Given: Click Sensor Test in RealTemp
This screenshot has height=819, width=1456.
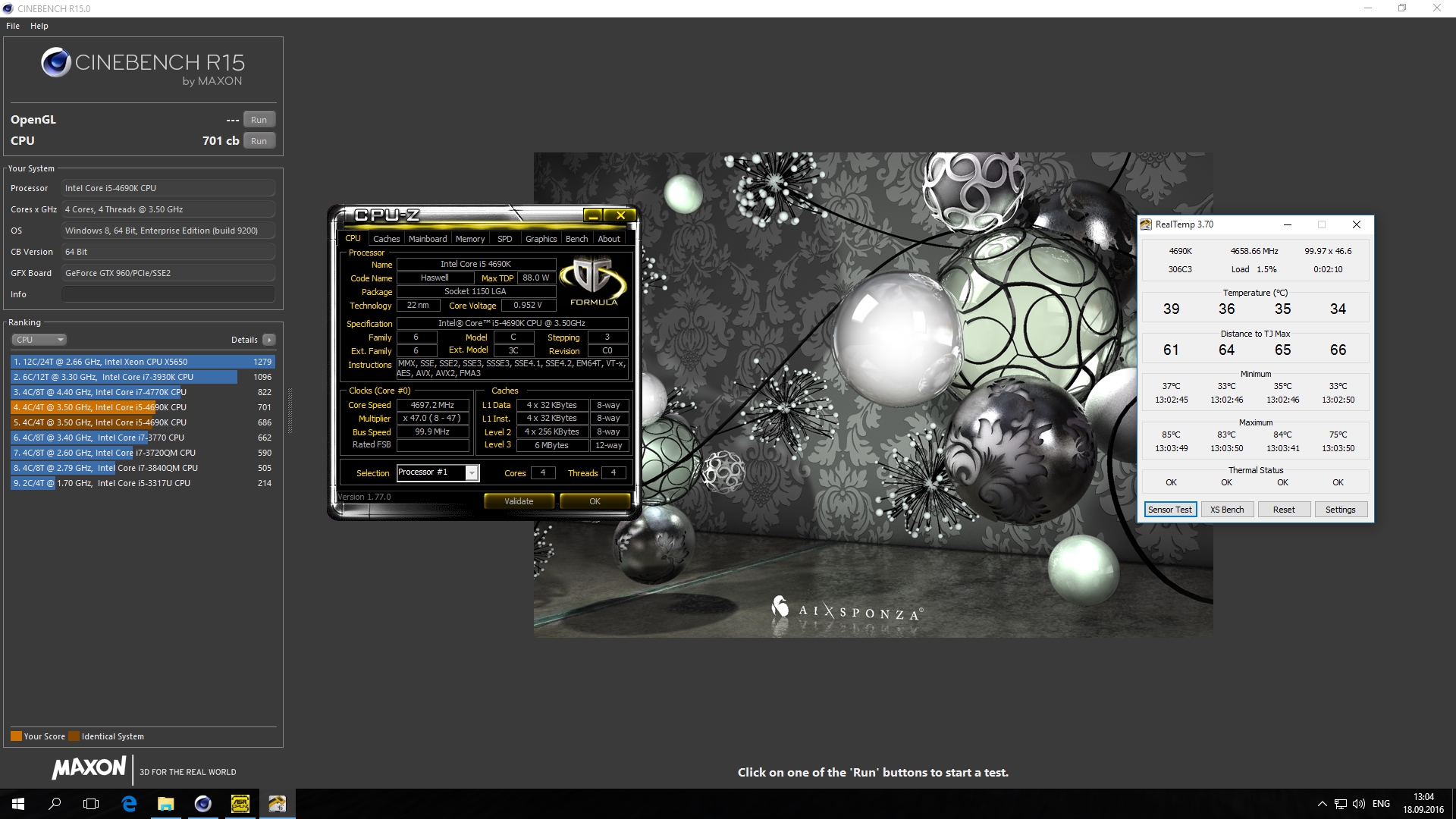Looking at the screenshot, I should (x=1169, y=510).
